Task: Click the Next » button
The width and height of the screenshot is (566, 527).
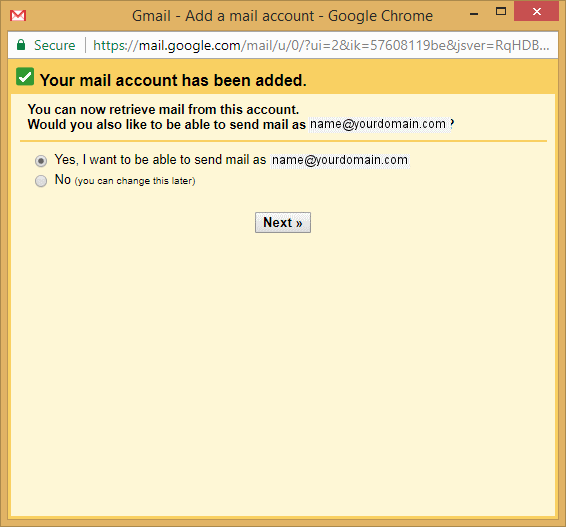Action: pyautogui.click(x=283, y=222)
